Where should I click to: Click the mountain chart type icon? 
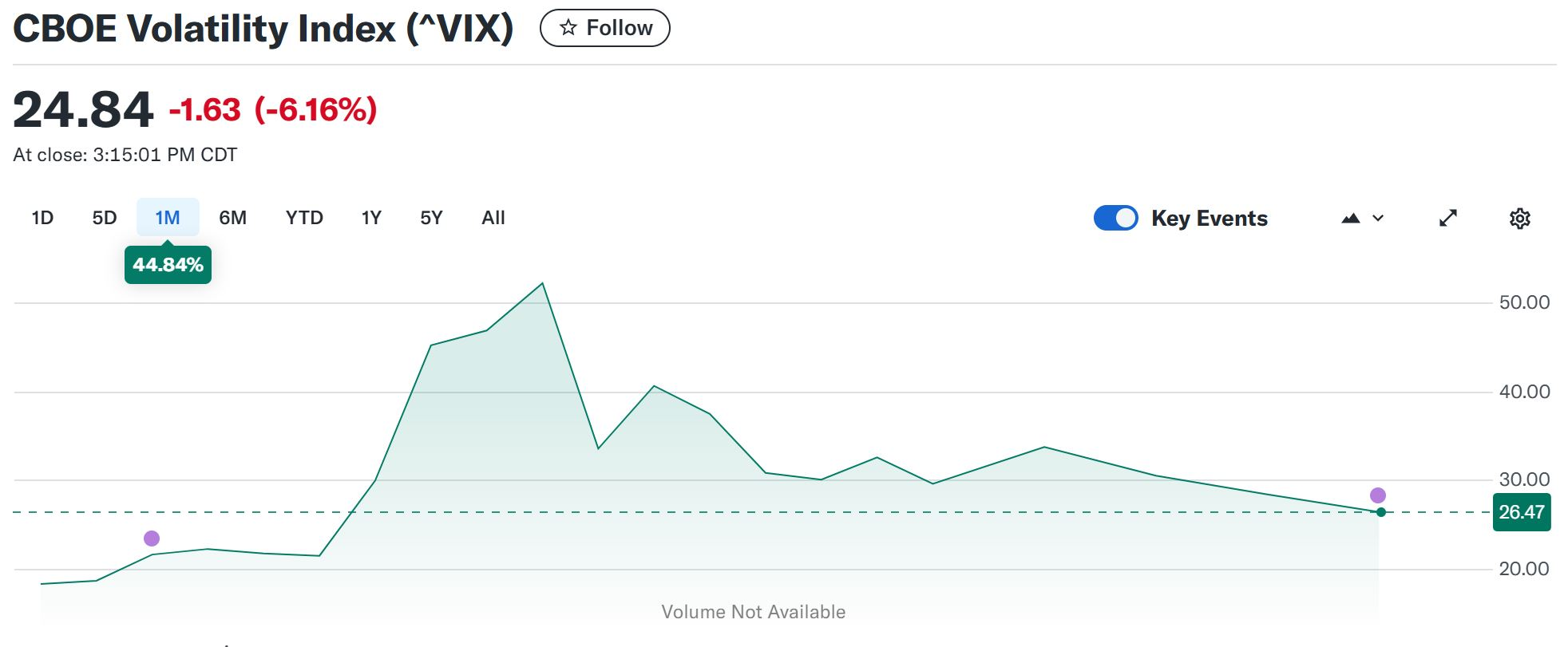pos(1351,219)
